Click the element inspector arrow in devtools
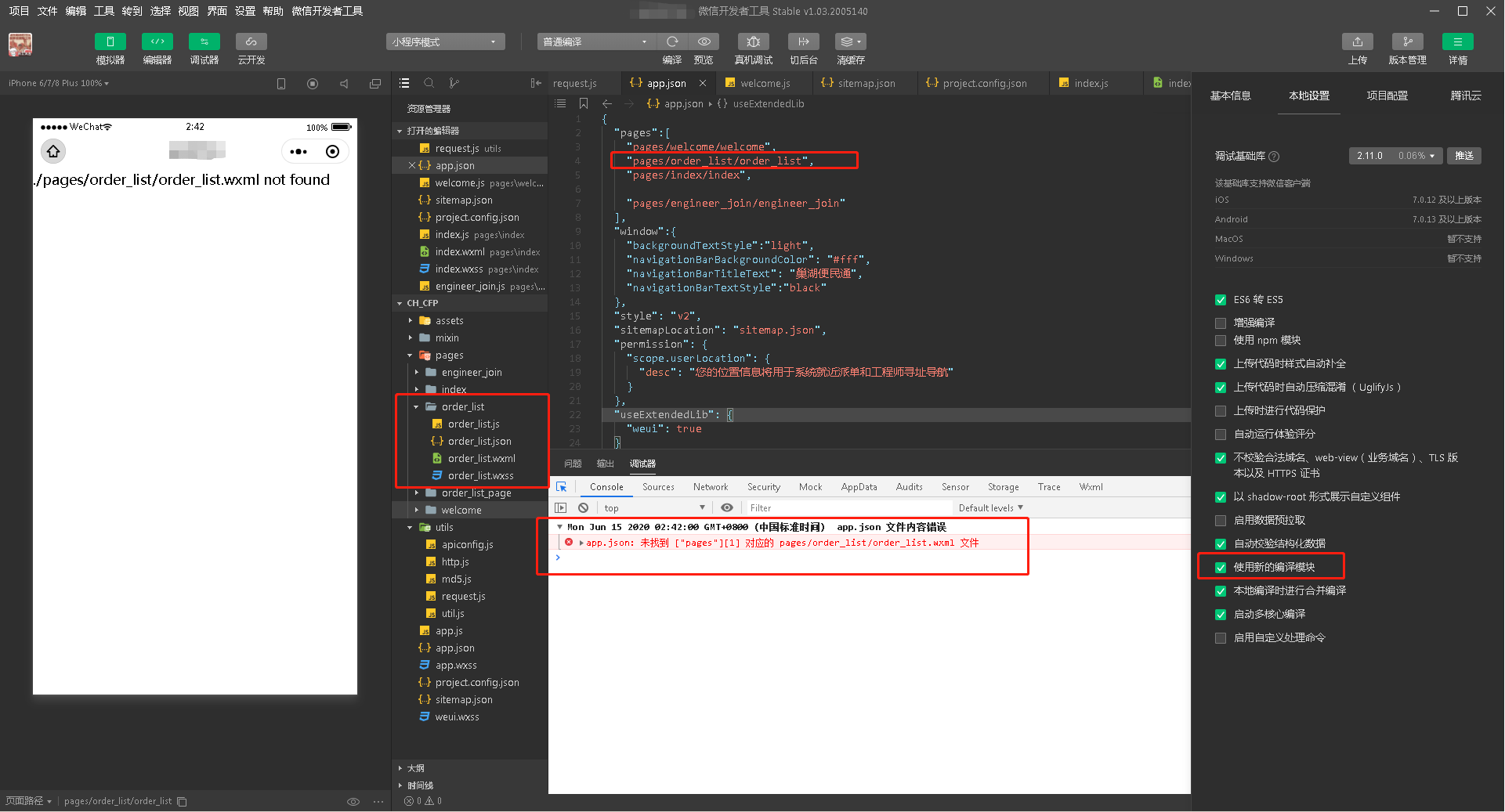 [x=561, y=487]
